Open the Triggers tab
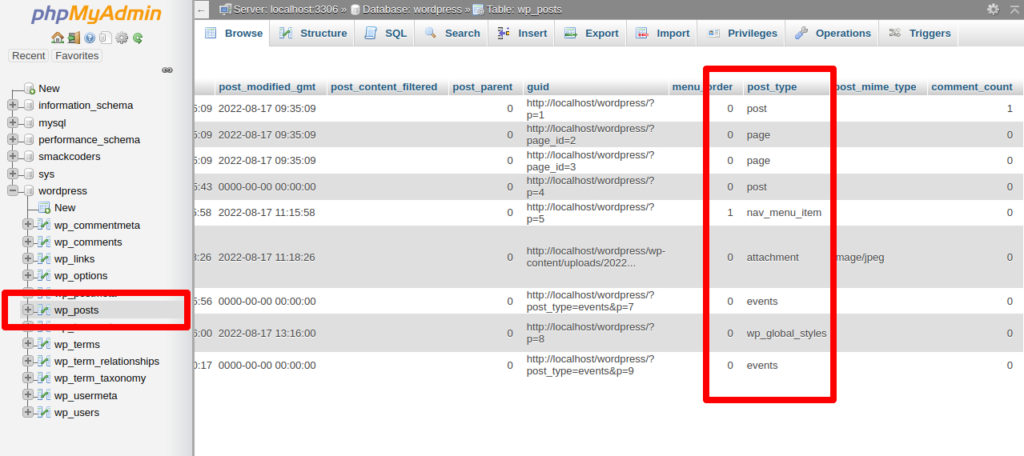 tap(920, 33)
